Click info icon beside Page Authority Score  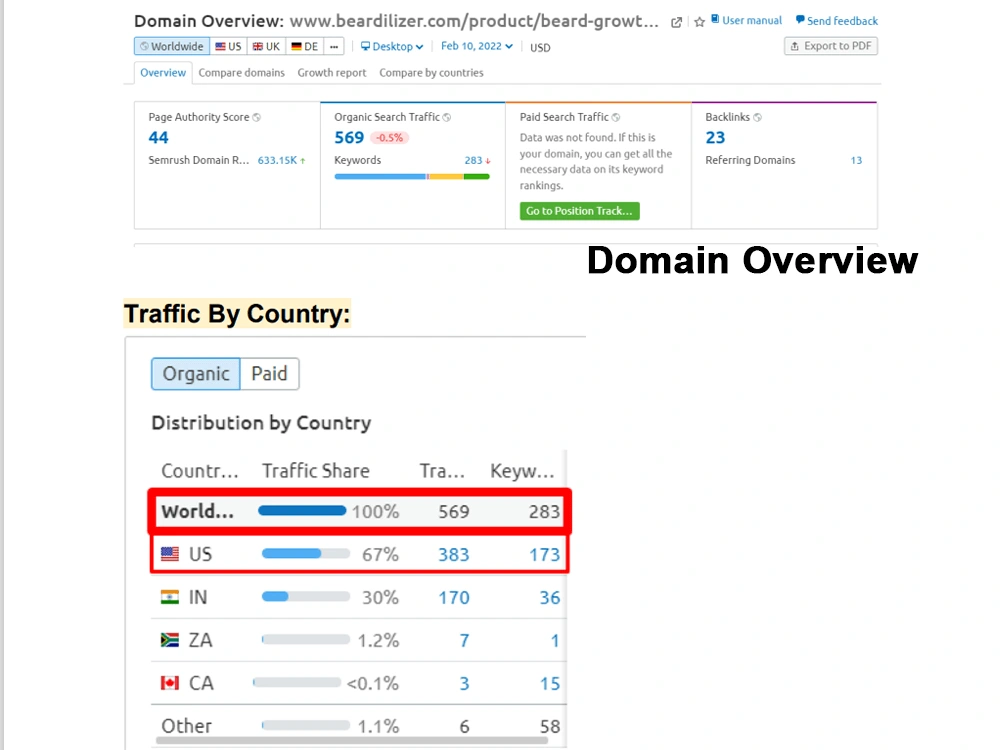pos(256,117)
